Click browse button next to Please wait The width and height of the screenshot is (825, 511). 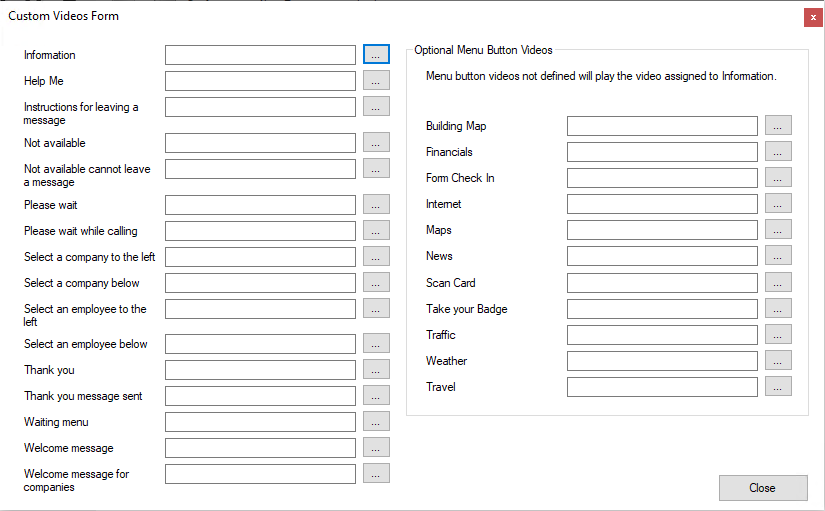pos(376,205)
